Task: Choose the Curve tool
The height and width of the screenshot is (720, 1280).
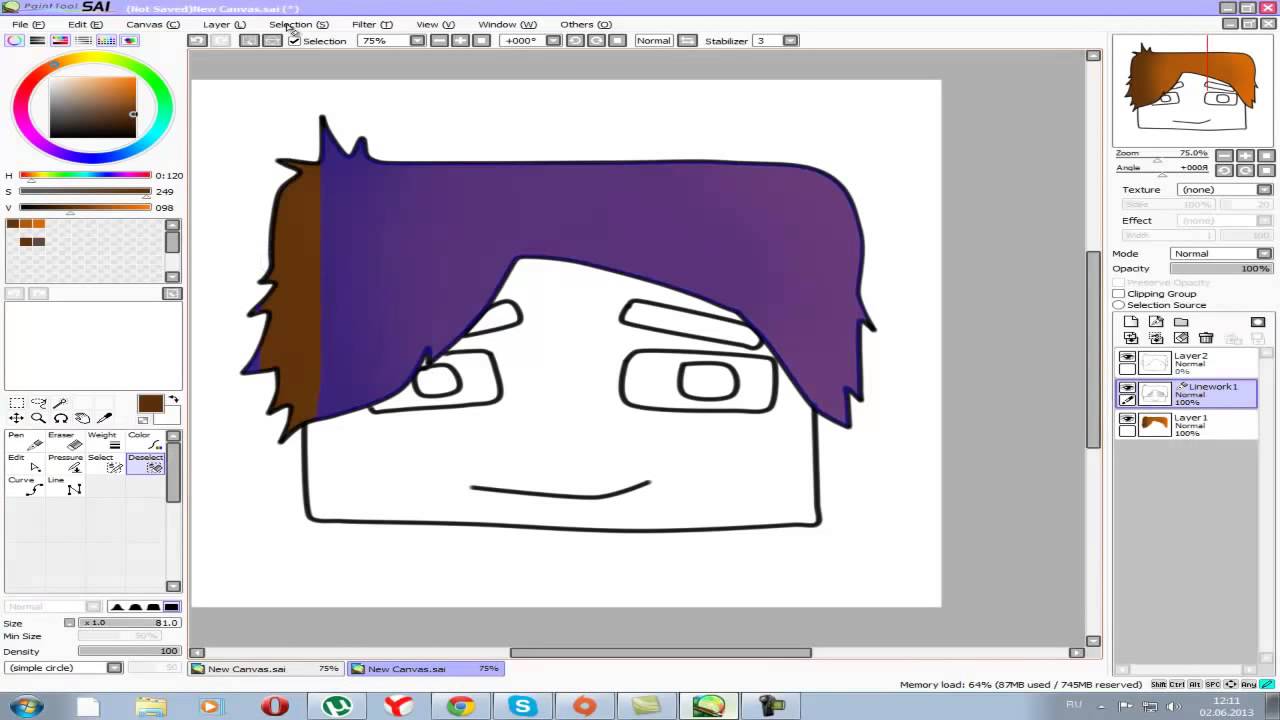Action: pyautogui.click(x=24, y=485)
